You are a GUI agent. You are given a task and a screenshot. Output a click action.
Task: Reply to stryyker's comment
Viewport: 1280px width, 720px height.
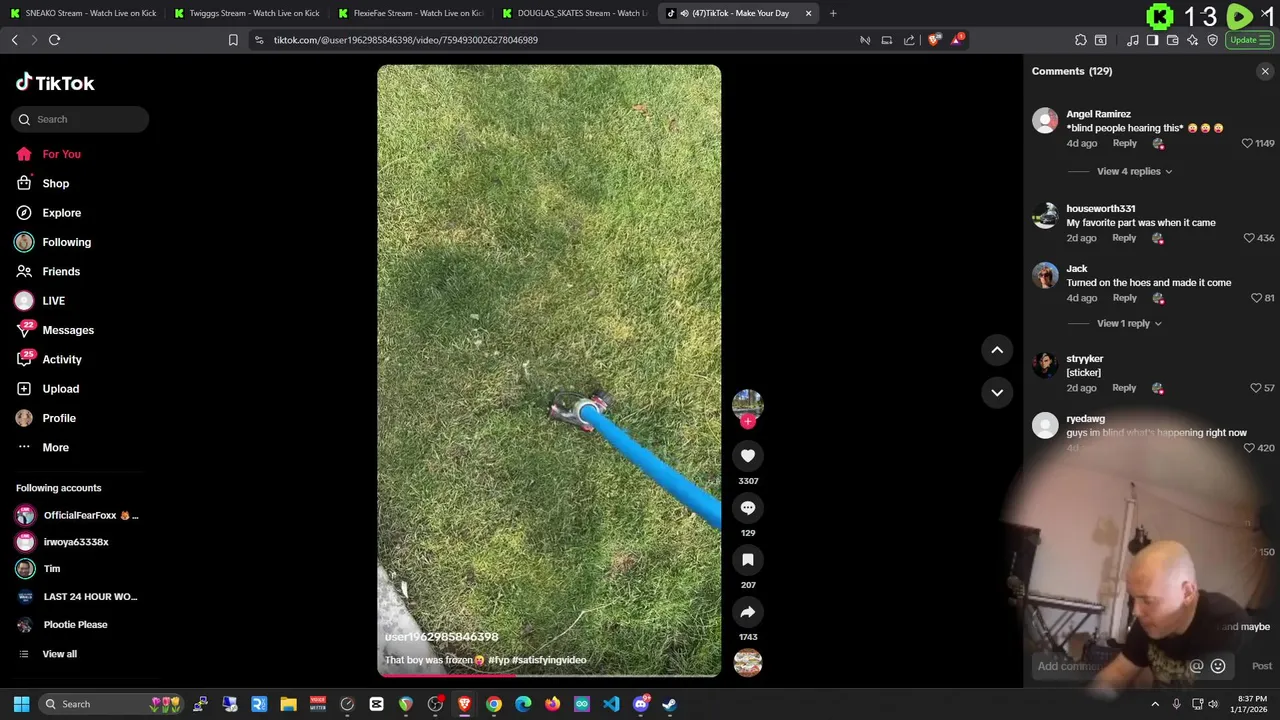point(1125,388)
